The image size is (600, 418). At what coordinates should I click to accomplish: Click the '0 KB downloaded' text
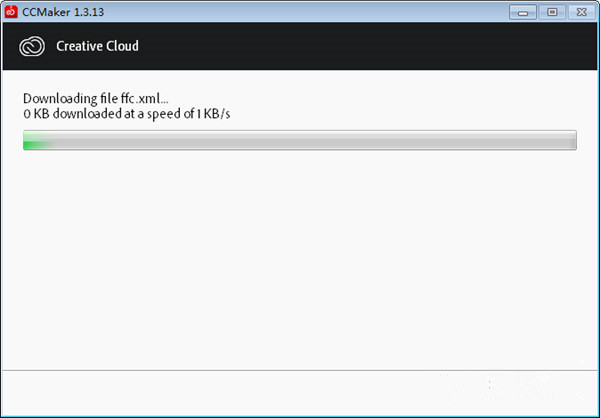point(64,114)
